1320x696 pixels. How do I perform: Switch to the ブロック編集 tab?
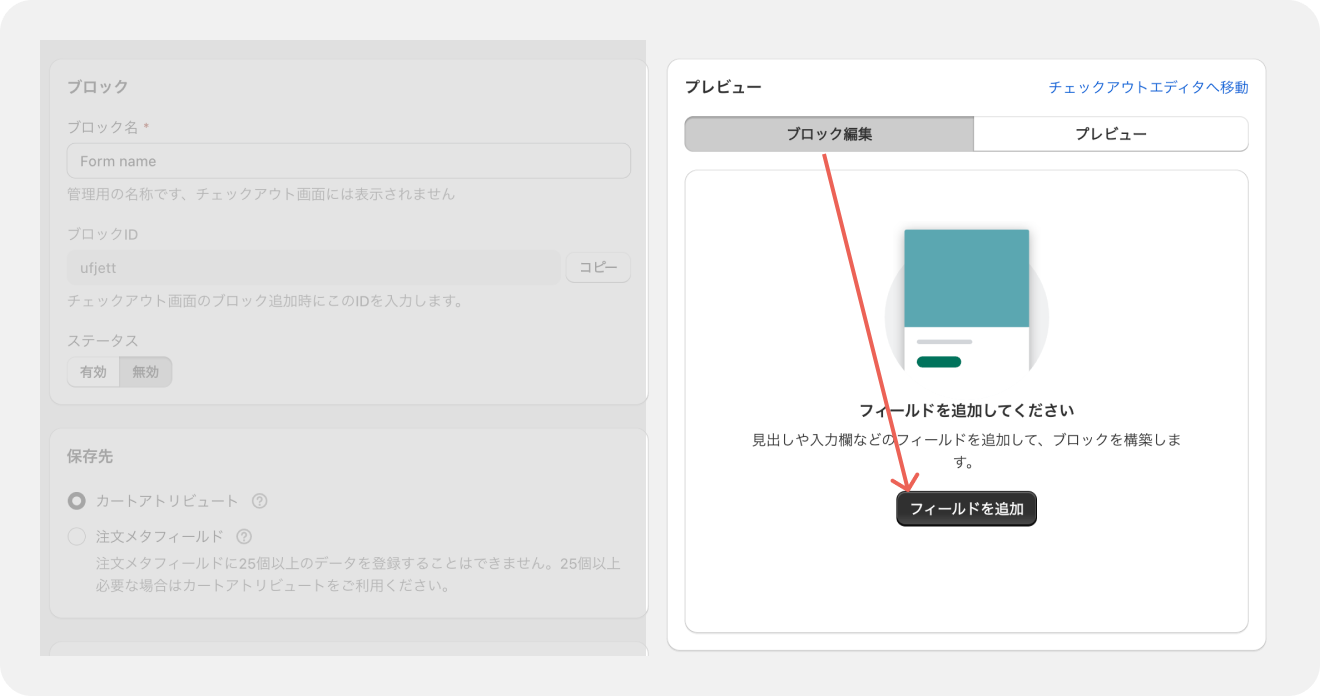(828, 134)
